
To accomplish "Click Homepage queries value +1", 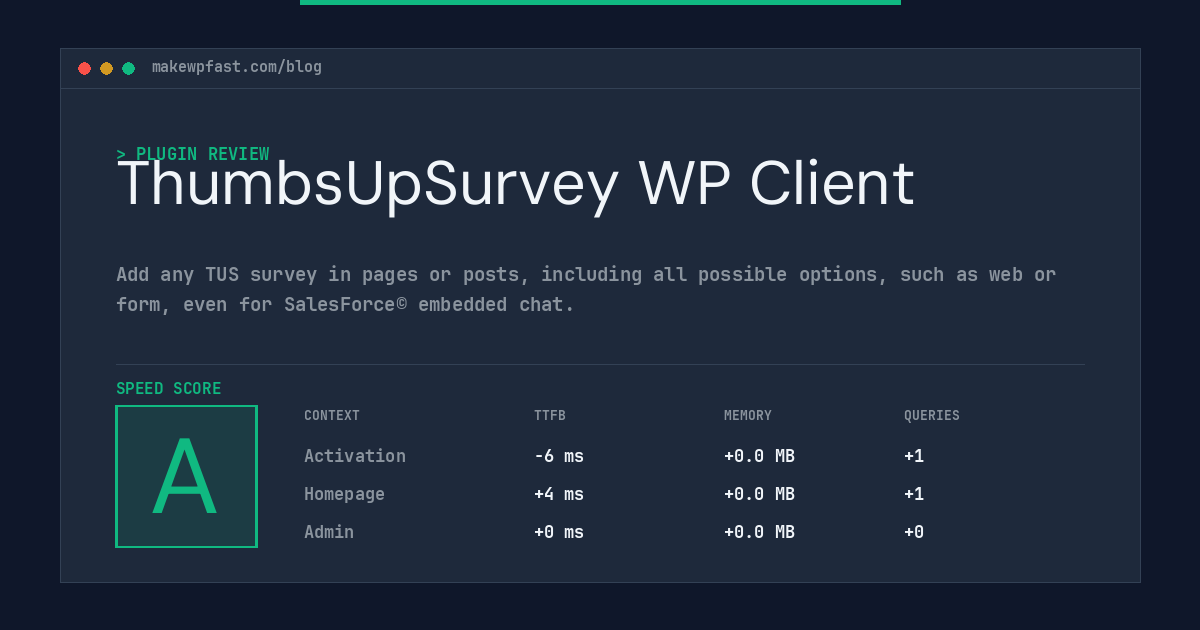I will [x=914, y=494].
